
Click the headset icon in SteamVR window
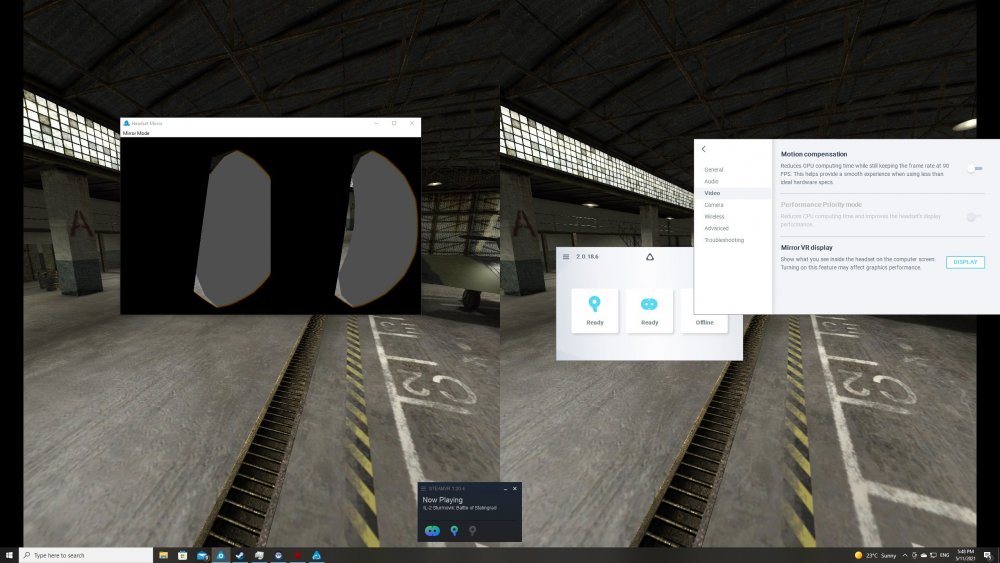432,530
